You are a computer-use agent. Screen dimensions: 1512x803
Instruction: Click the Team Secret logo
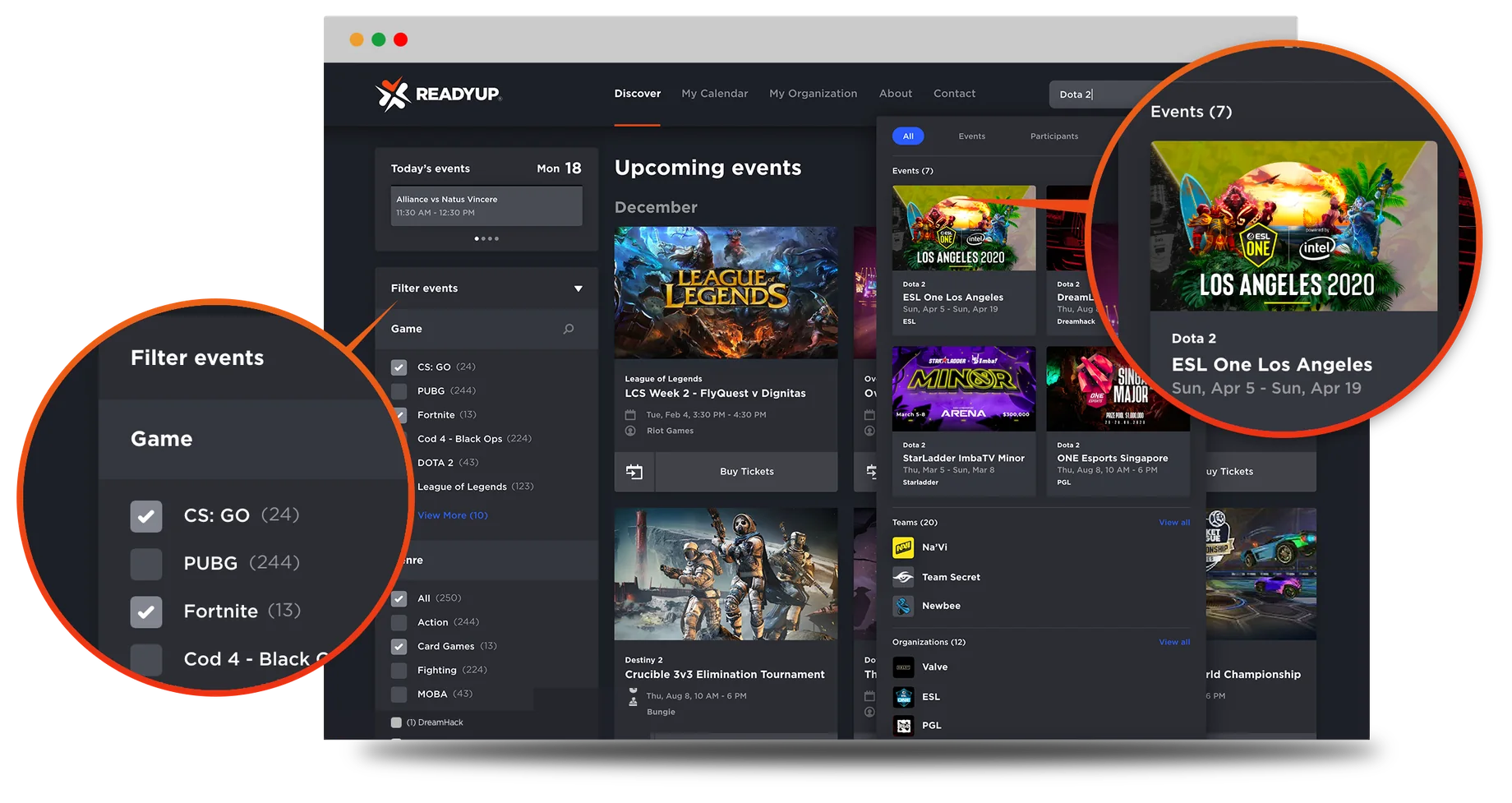tap(903, 577)
